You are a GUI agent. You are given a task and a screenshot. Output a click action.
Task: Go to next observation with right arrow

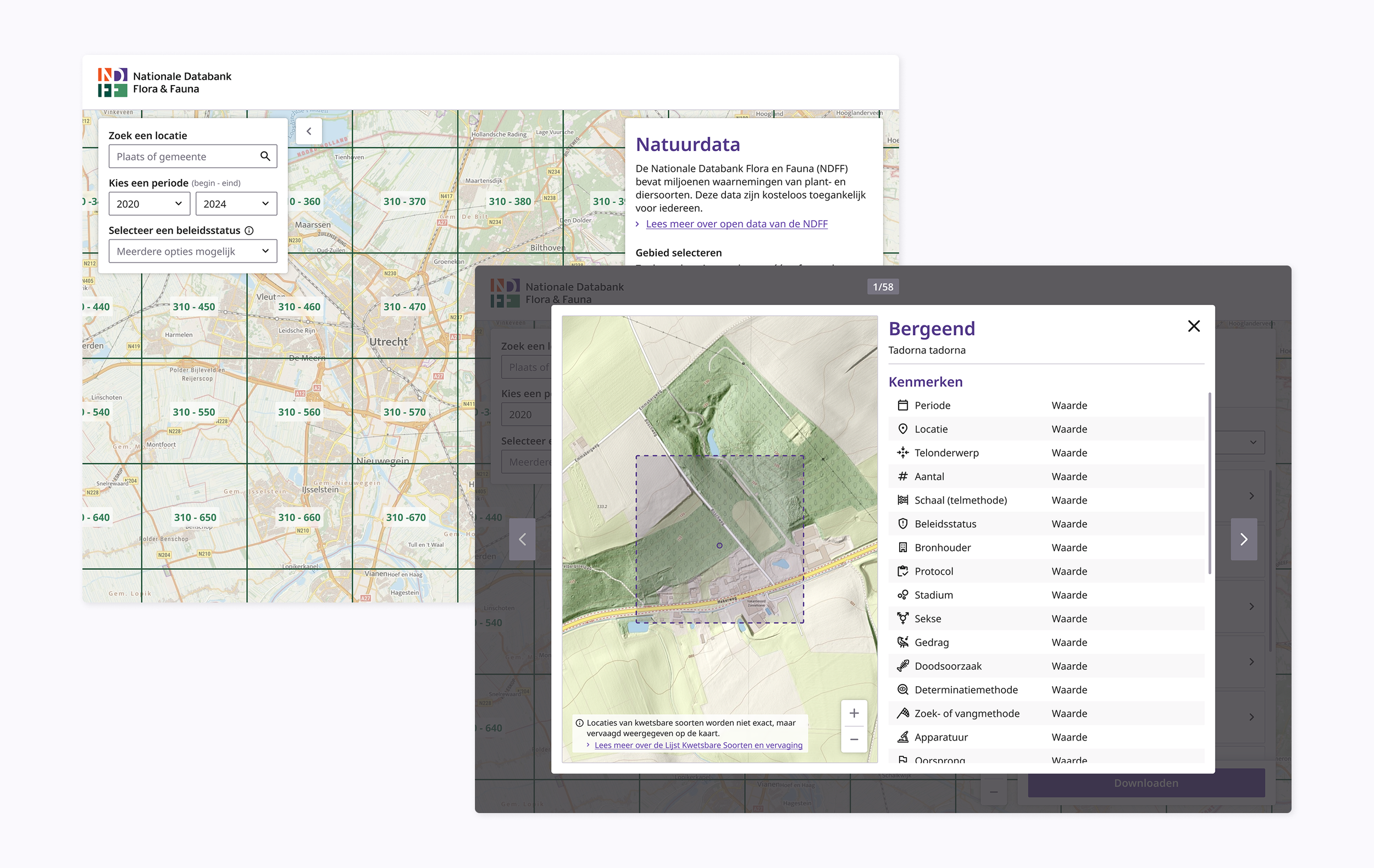(1243, 539)
